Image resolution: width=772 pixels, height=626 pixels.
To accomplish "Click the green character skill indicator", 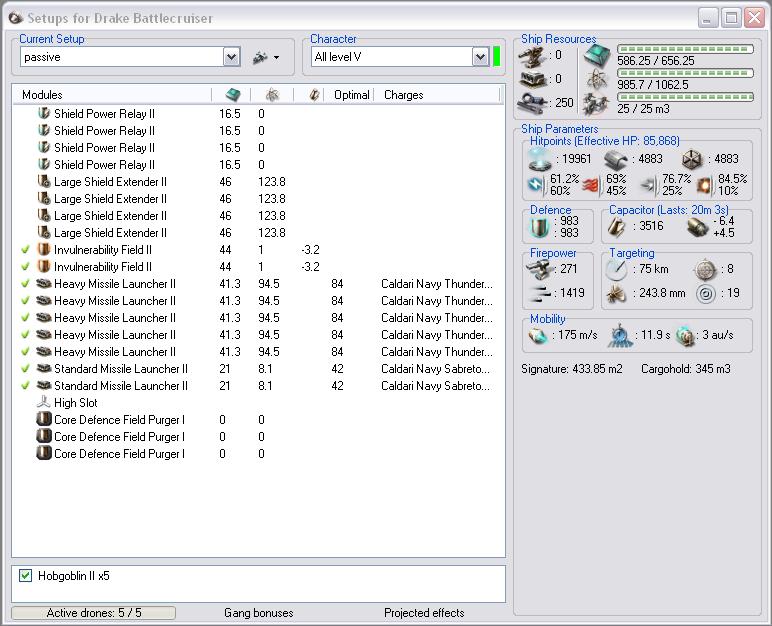I will tap(496, 57).
